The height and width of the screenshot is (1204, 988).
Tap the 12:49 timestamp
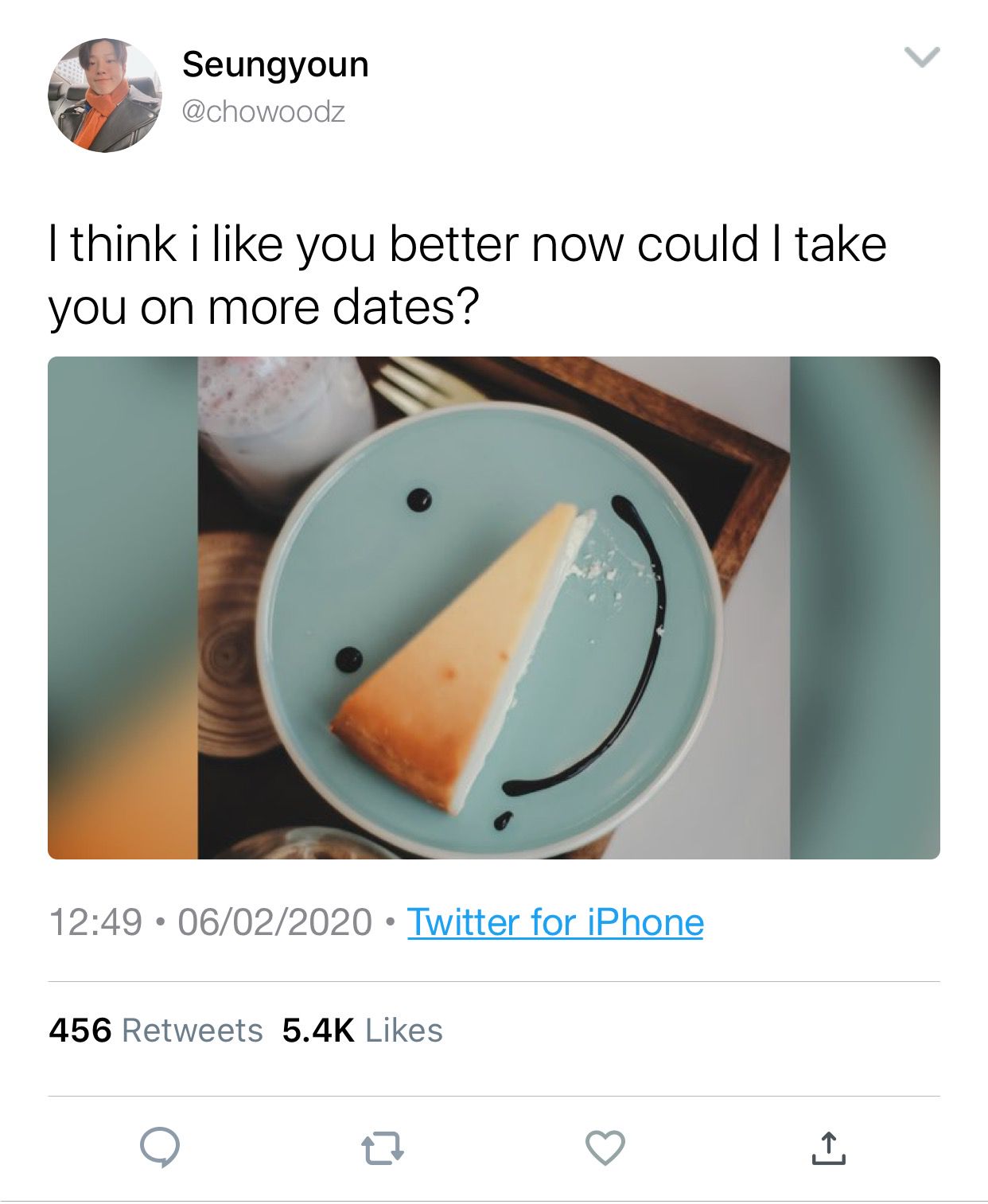(x=95, y=922)
